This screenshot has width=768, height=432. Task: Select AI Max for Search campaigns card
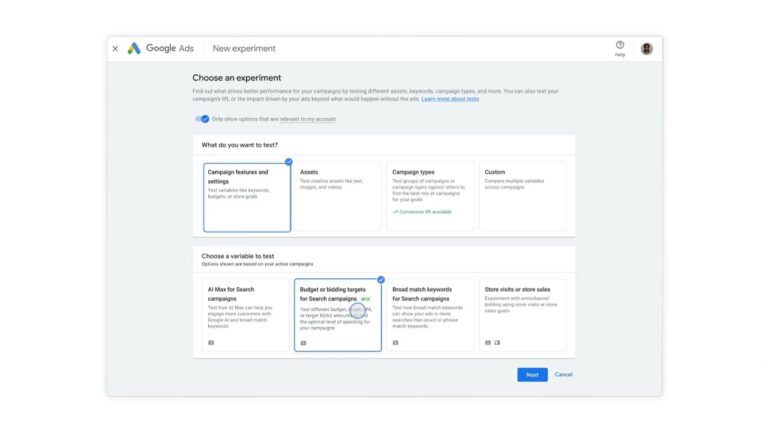click(245, 315)
